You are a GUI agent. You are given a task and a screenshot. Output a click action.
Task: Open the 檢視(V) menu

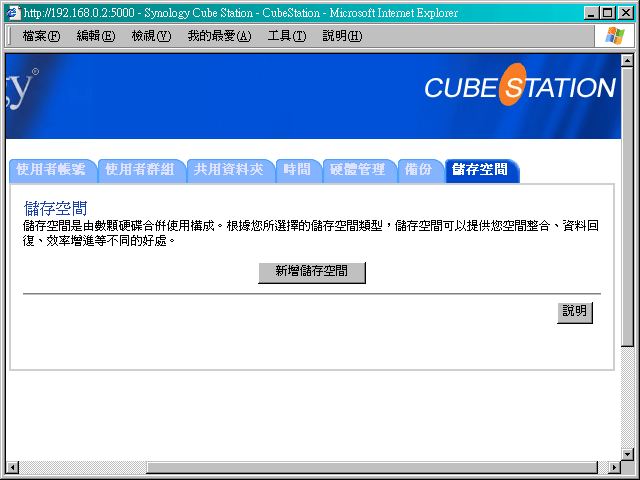[x=151, y=36]
